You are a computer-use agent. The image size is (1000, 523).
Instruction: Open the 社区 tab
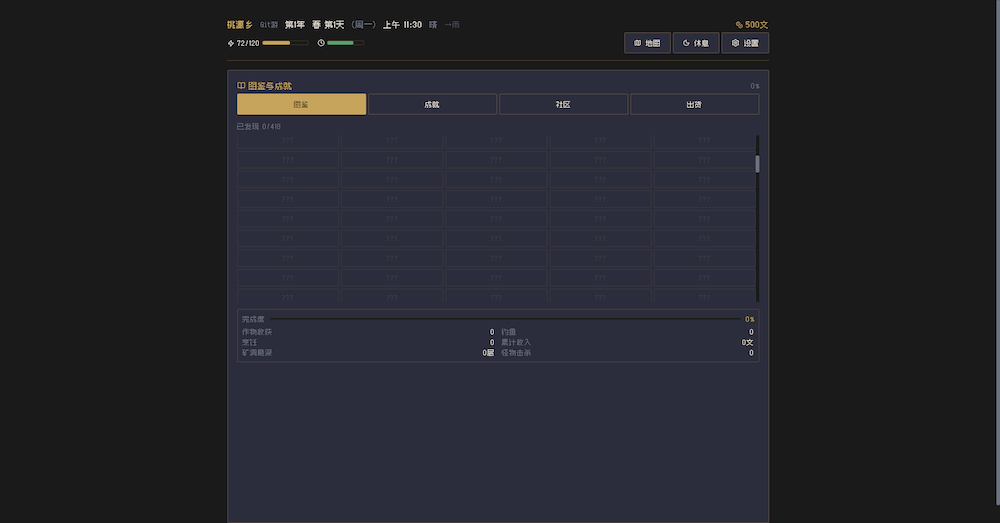tap(563, 104)
